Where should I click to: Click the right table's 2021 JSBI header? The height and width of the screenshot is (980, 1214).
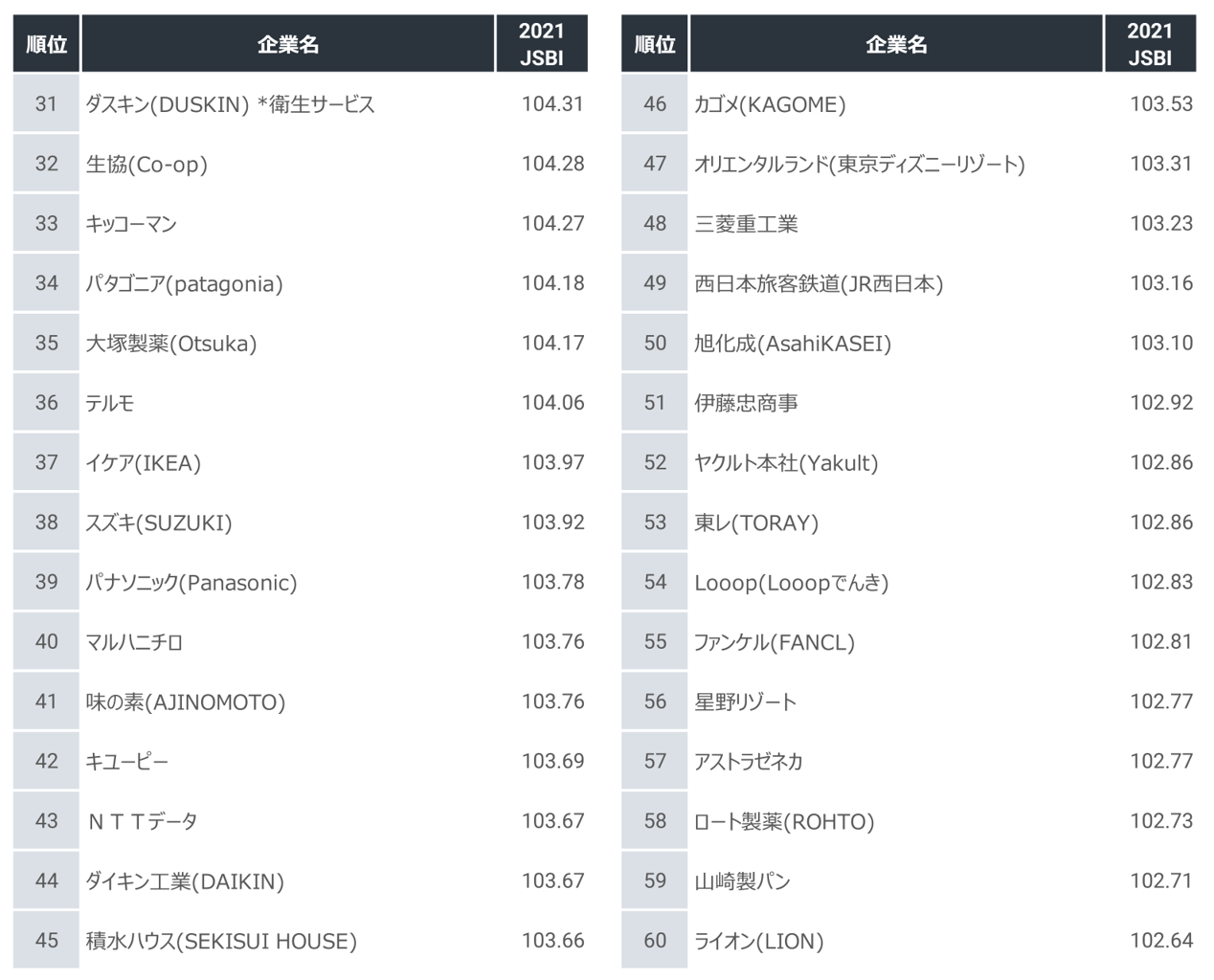1149,44
